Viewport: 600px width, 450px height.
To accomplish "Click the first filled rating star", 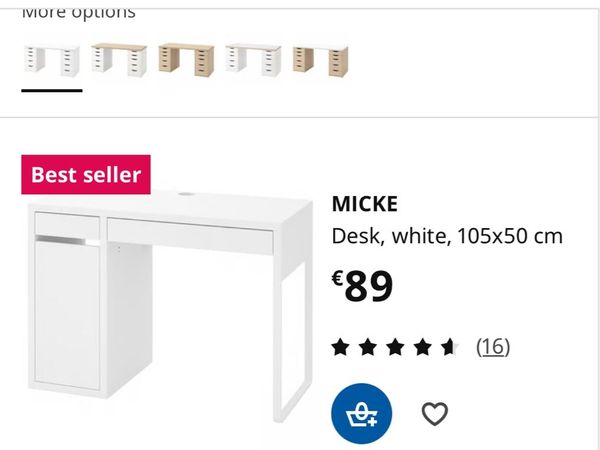I will (x=341, y=347).
